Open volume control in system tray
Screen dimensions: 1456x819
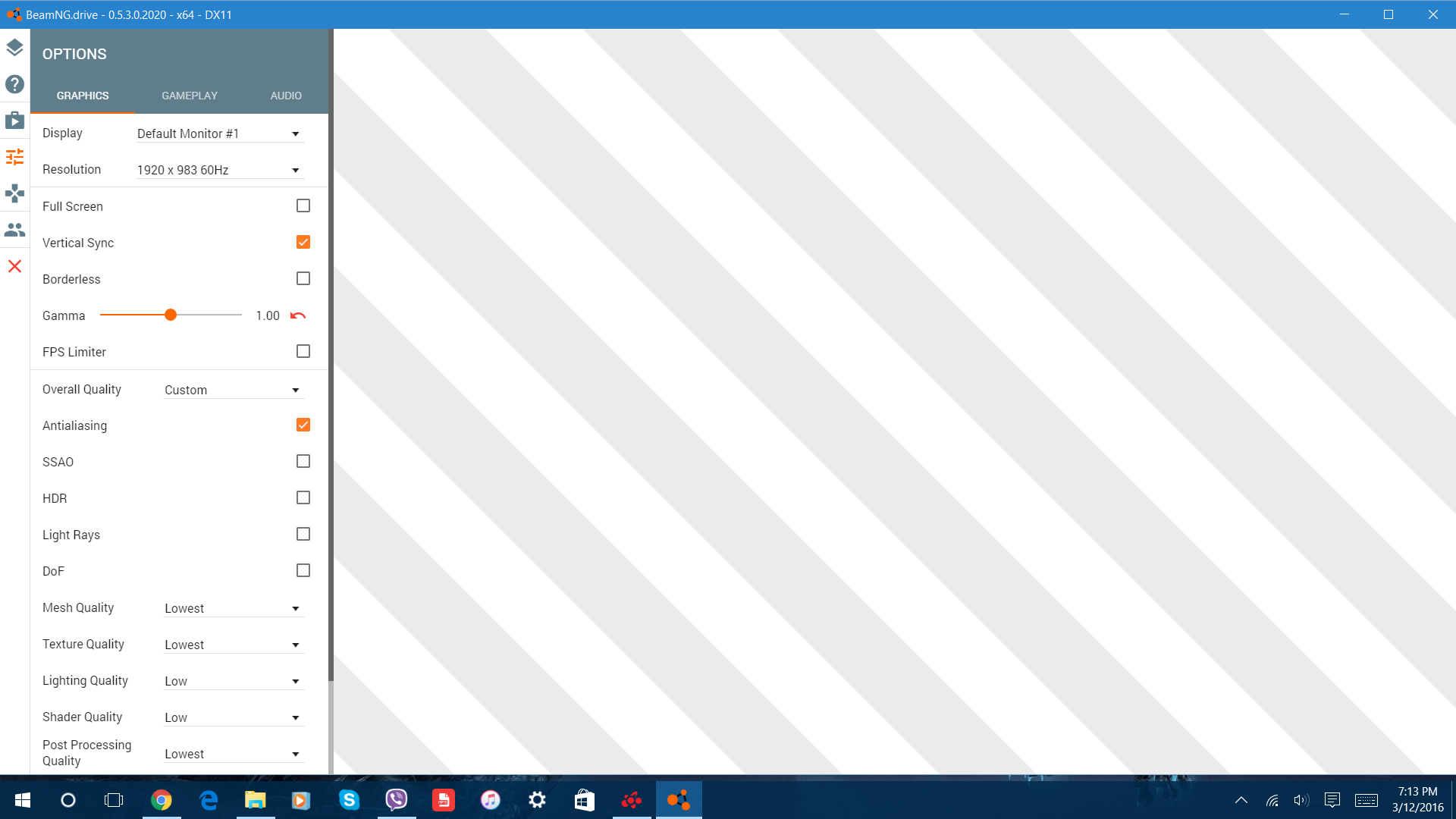click(1301, 800)
